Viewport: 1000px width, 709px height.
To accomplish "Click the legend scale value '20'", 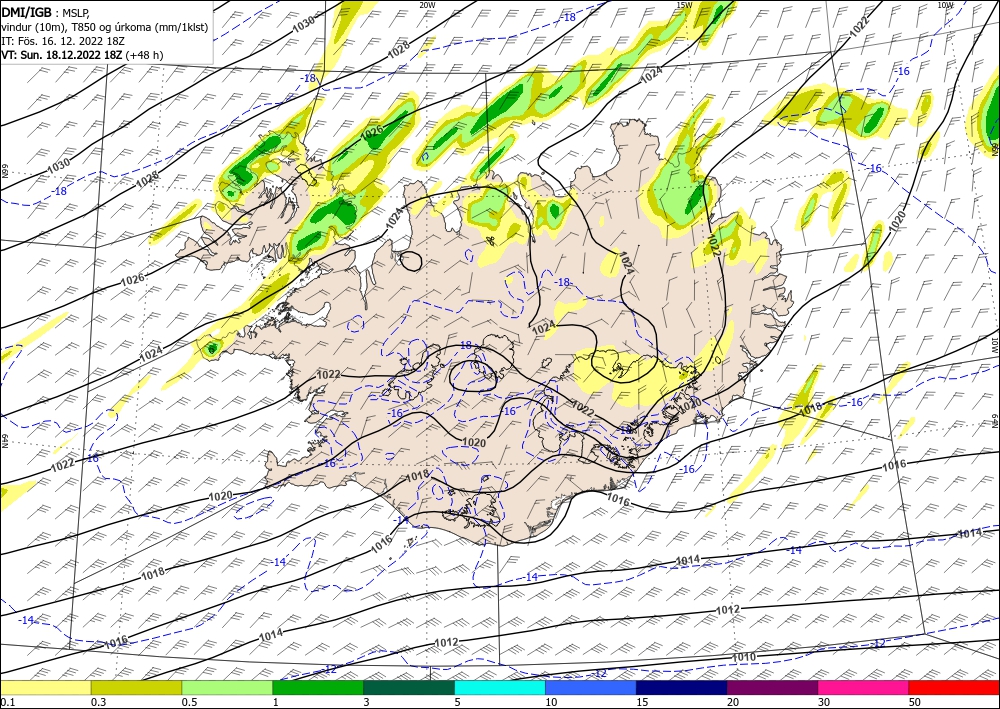I will pos(733,702).
